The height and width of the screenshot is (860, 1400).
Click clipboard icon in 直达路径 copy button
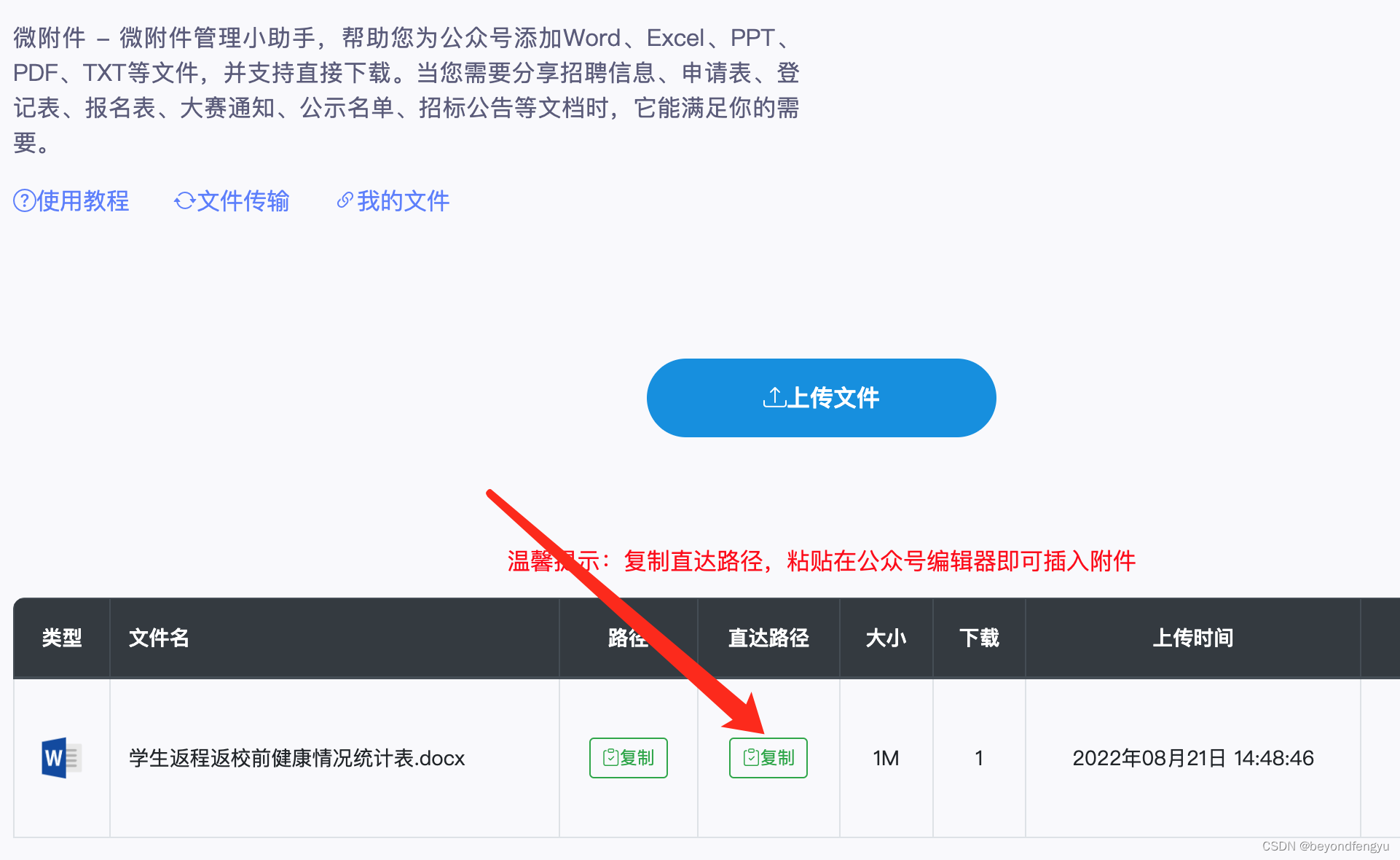click(x=750, y=758)
